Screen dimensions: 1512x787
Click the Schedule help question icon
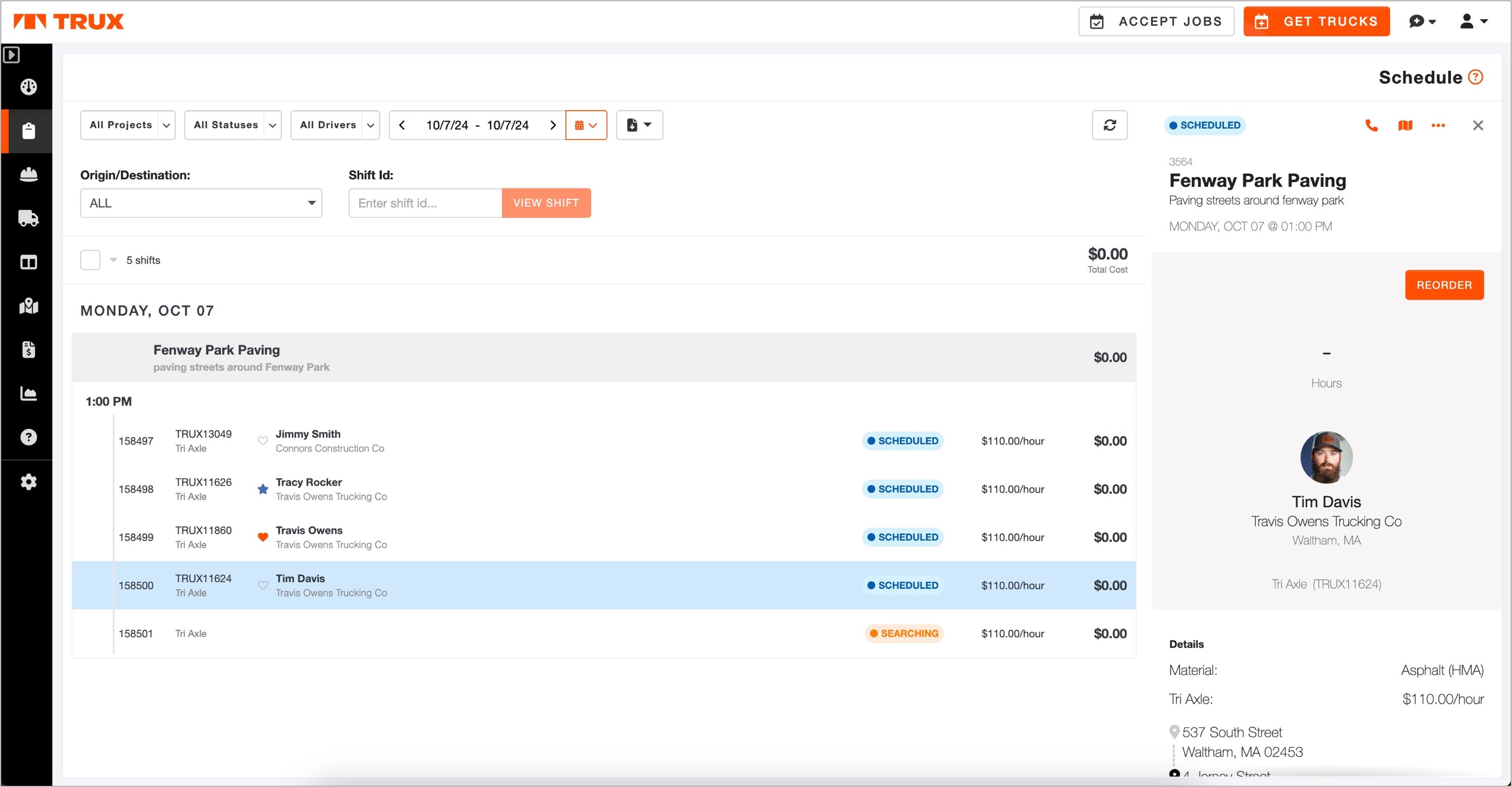[1475, 77]
